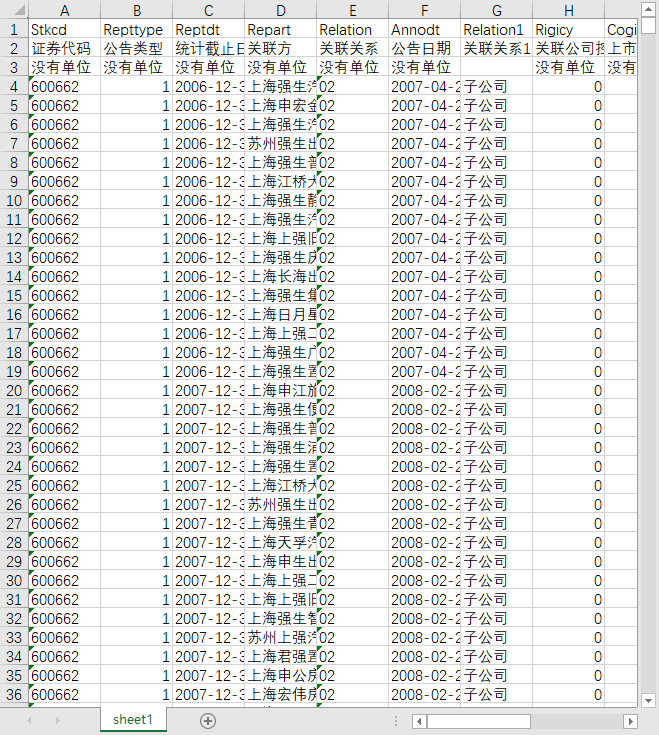Click the Relation1 cell

coord(496,30)
